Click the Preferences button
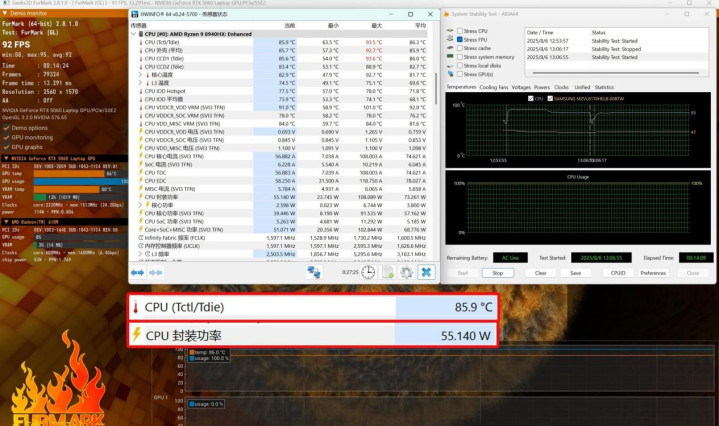This screenshot has width=719, height=426. 653,272
